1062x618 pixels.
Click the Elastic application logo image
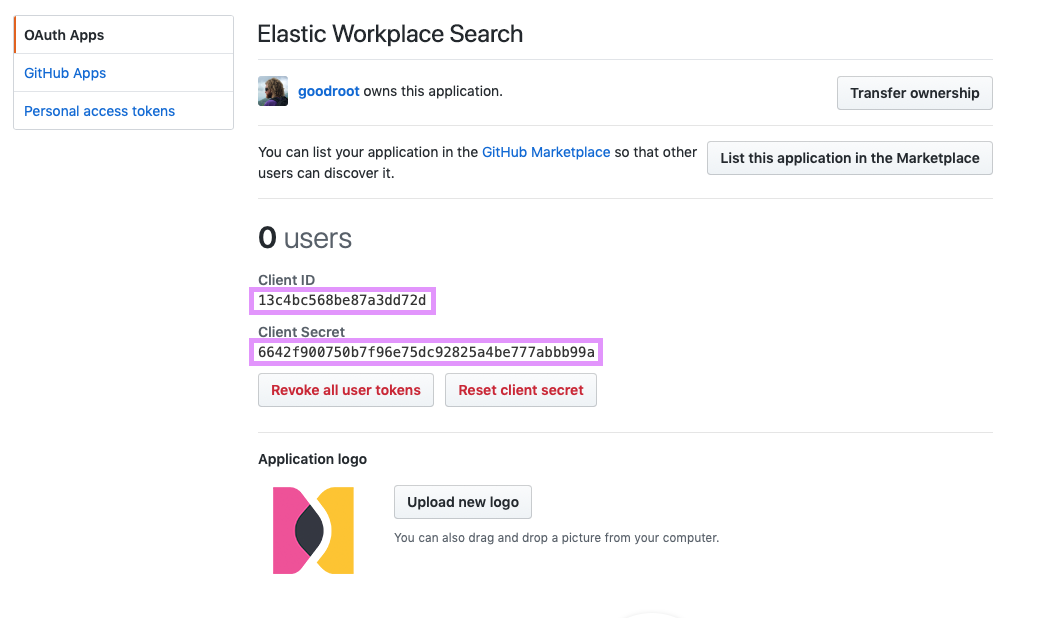pos(313,530)
